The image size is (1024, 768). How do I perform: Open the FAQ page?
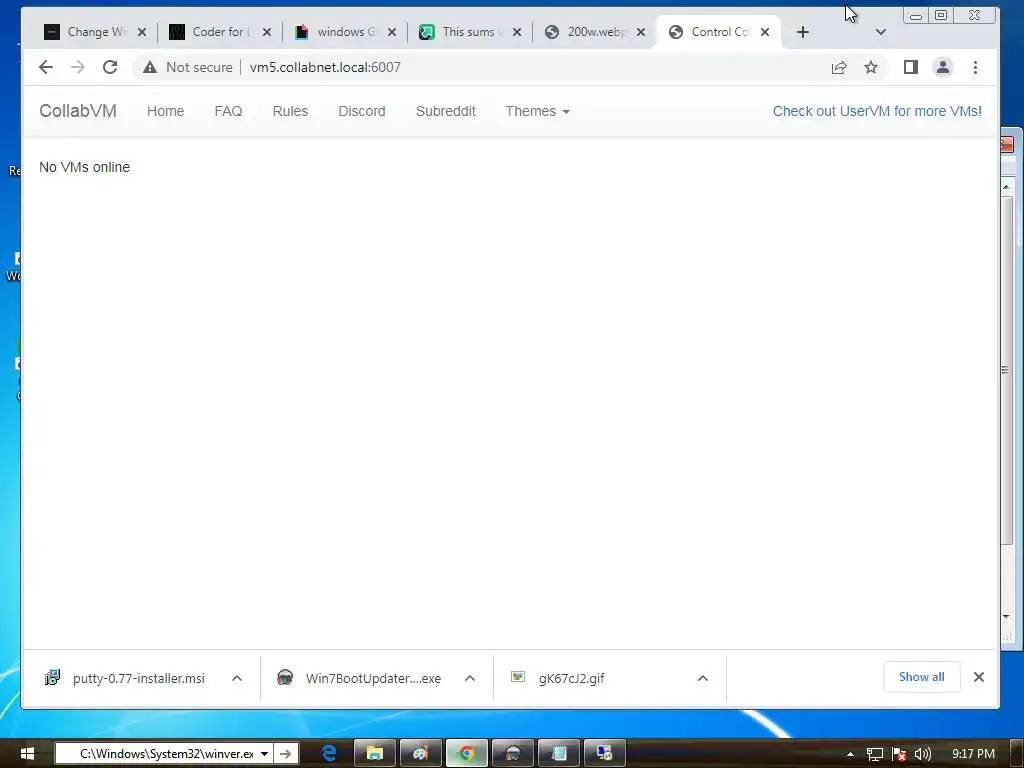pyautogui.click(x=228, y=111)
